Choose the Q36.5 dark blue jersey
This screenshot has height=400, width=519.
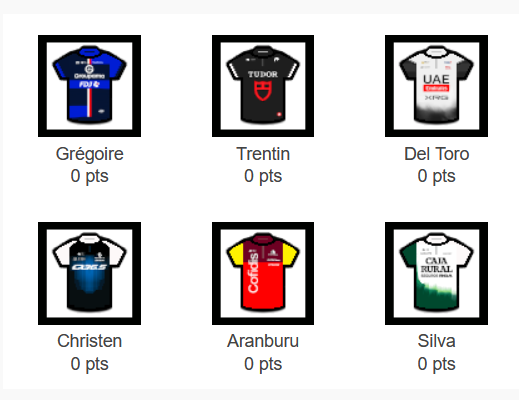coord(89,273)
